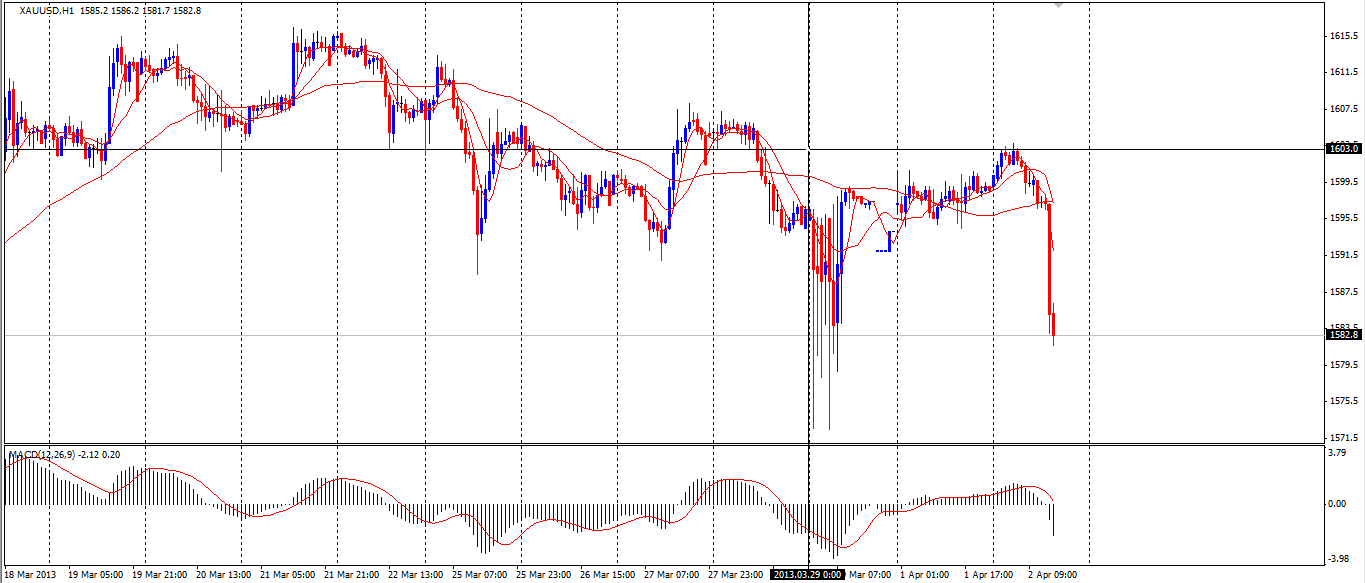Image resolution: width=1365 pixels, height=583 pixels.
Task: Click the 22 Mar 13:00 time label
Action: [416, 575]
